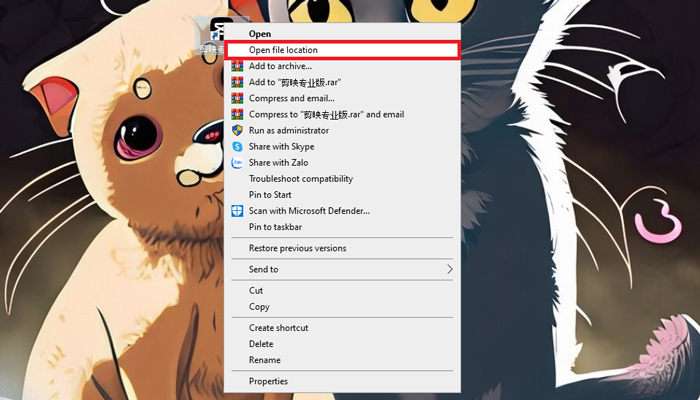This screenshot has width=700, height=400.
Task: Select Delete from the context menu
Action: tap(342, 344)
